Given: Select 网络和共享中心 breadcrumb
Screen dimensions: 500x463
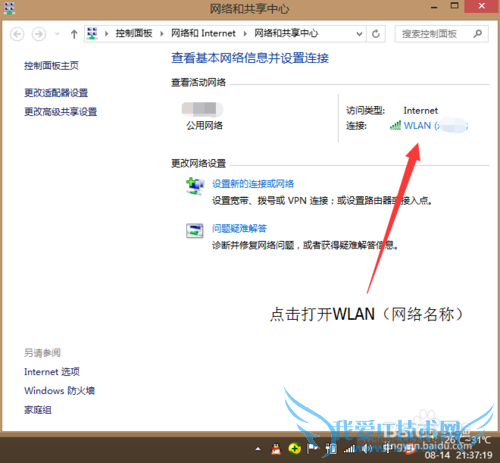Looking at the screenshot, I should pos(286,33).
